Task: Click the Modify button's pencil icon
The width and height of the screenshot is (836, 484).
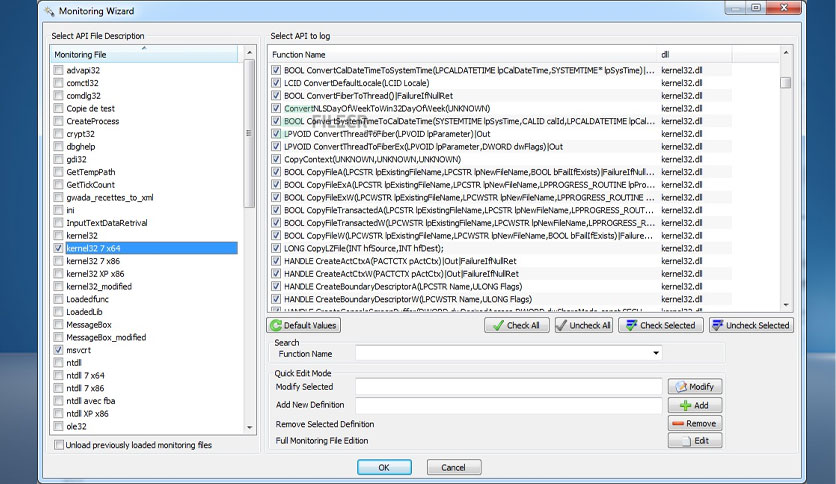Action: pos(681,386)
